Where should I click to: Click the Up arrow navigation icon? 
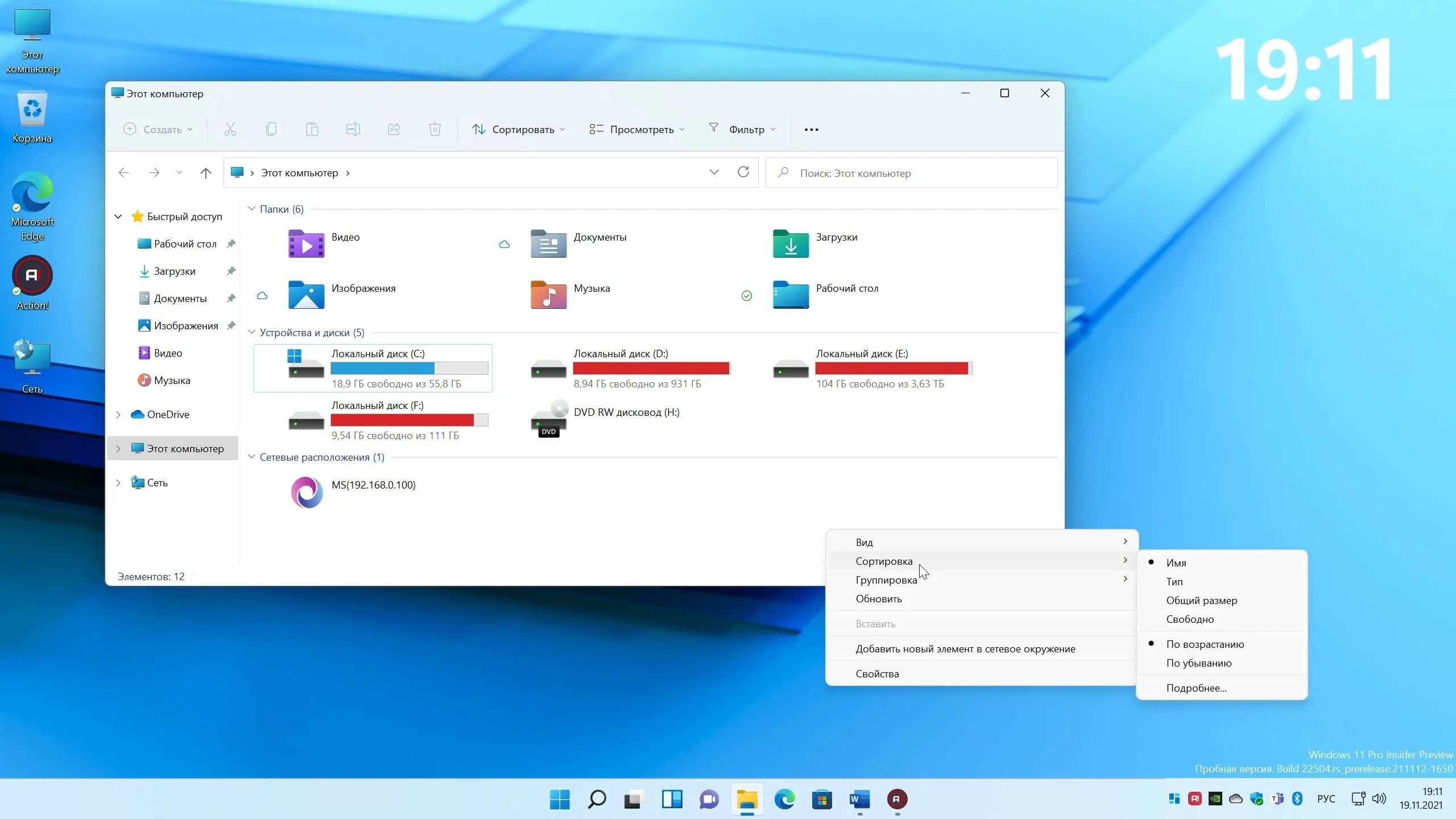pos(206,173)
